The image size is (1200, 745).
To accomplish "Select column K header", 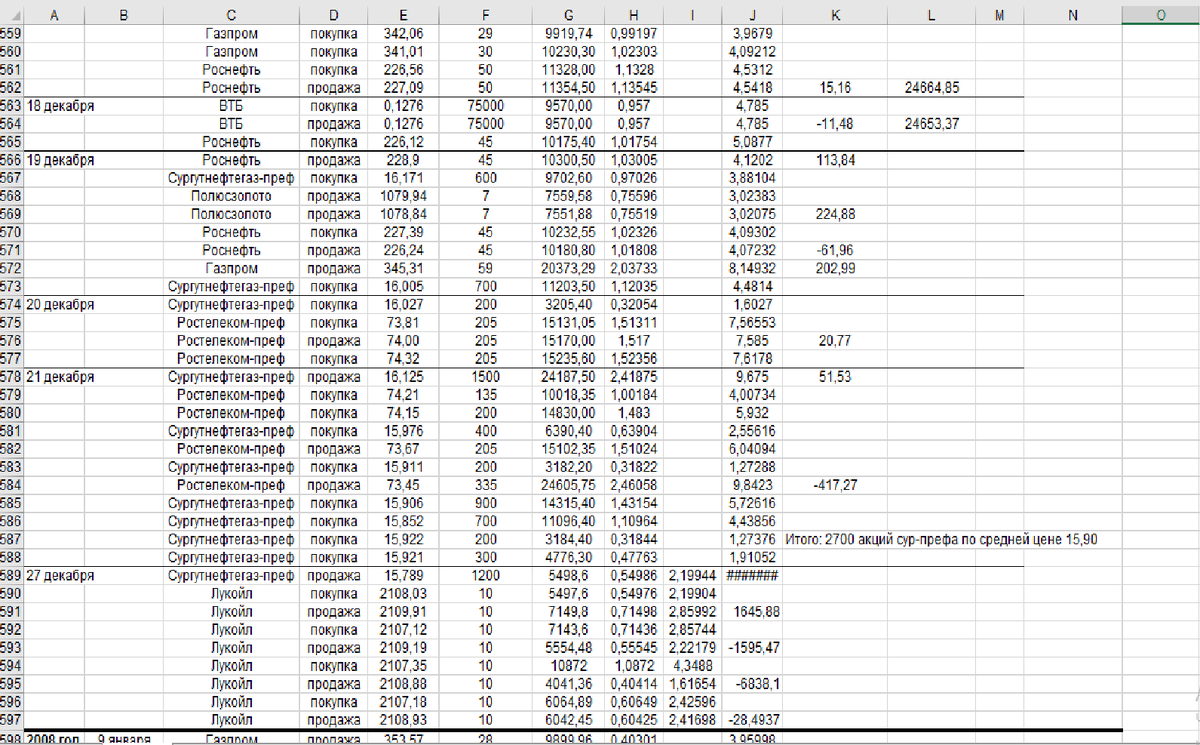I will (x=835, y=15).
